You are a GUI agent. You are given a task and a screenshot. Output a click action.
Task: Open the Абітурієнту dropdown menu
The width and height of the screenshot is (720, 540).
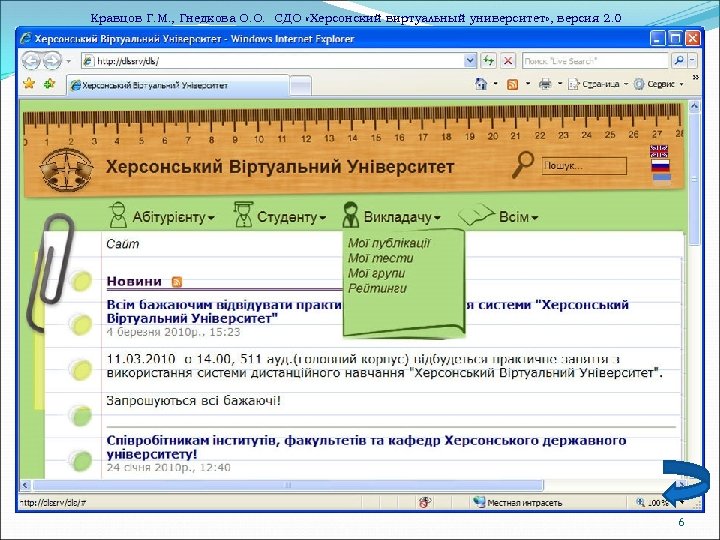173,217
